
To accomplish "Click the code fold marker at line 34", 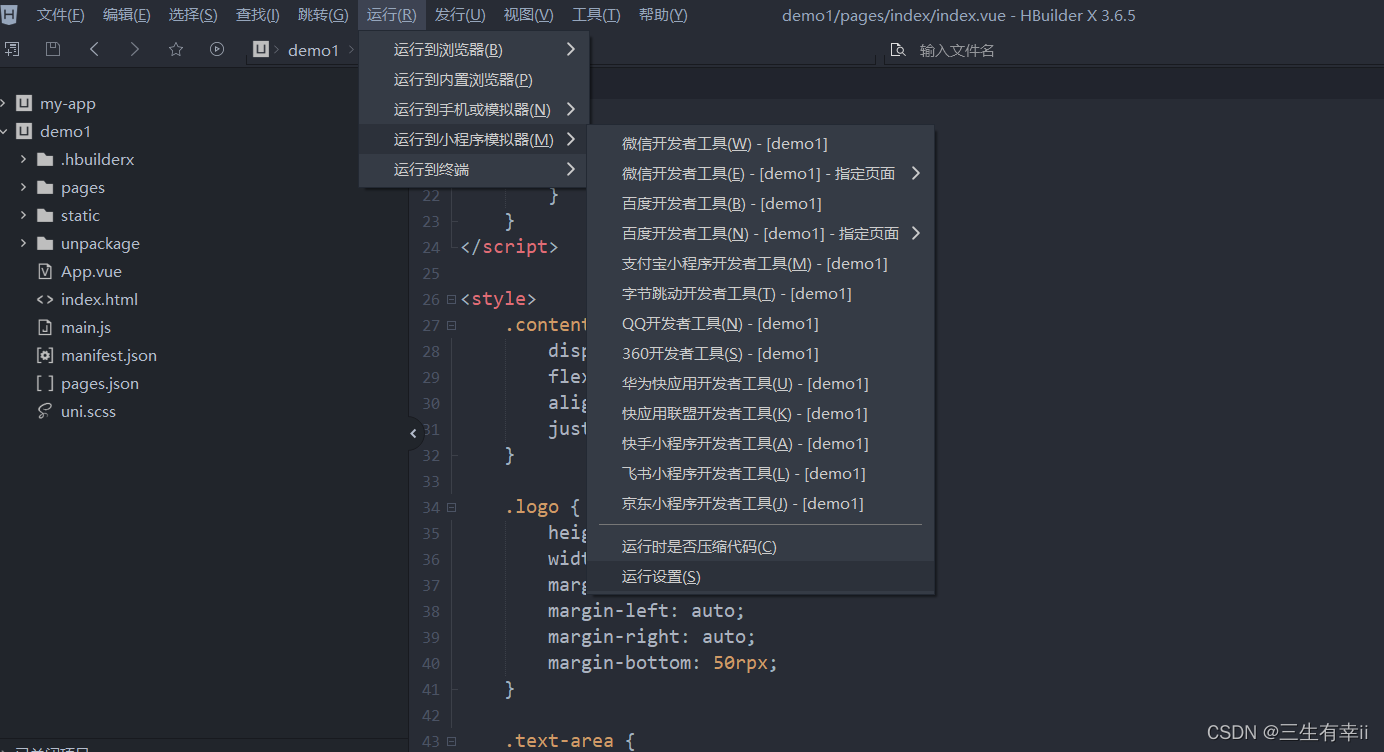I will click(x=451, y=506).
